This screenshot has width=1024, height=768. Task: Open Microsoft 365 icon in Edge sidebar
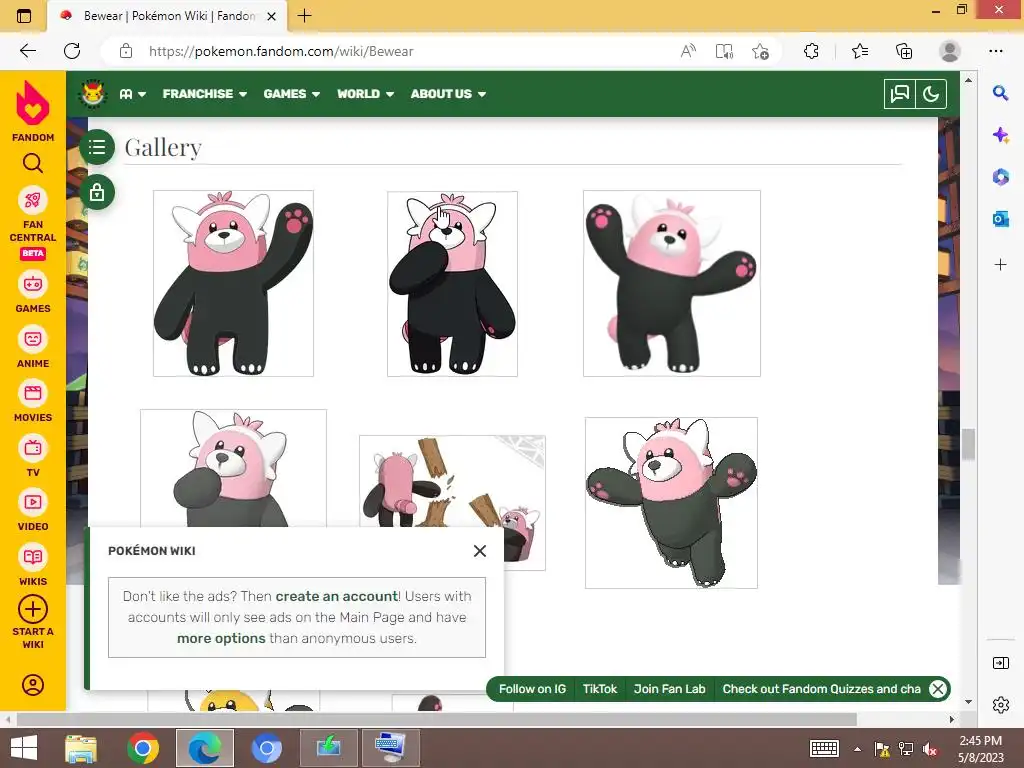pos(1000,176)
